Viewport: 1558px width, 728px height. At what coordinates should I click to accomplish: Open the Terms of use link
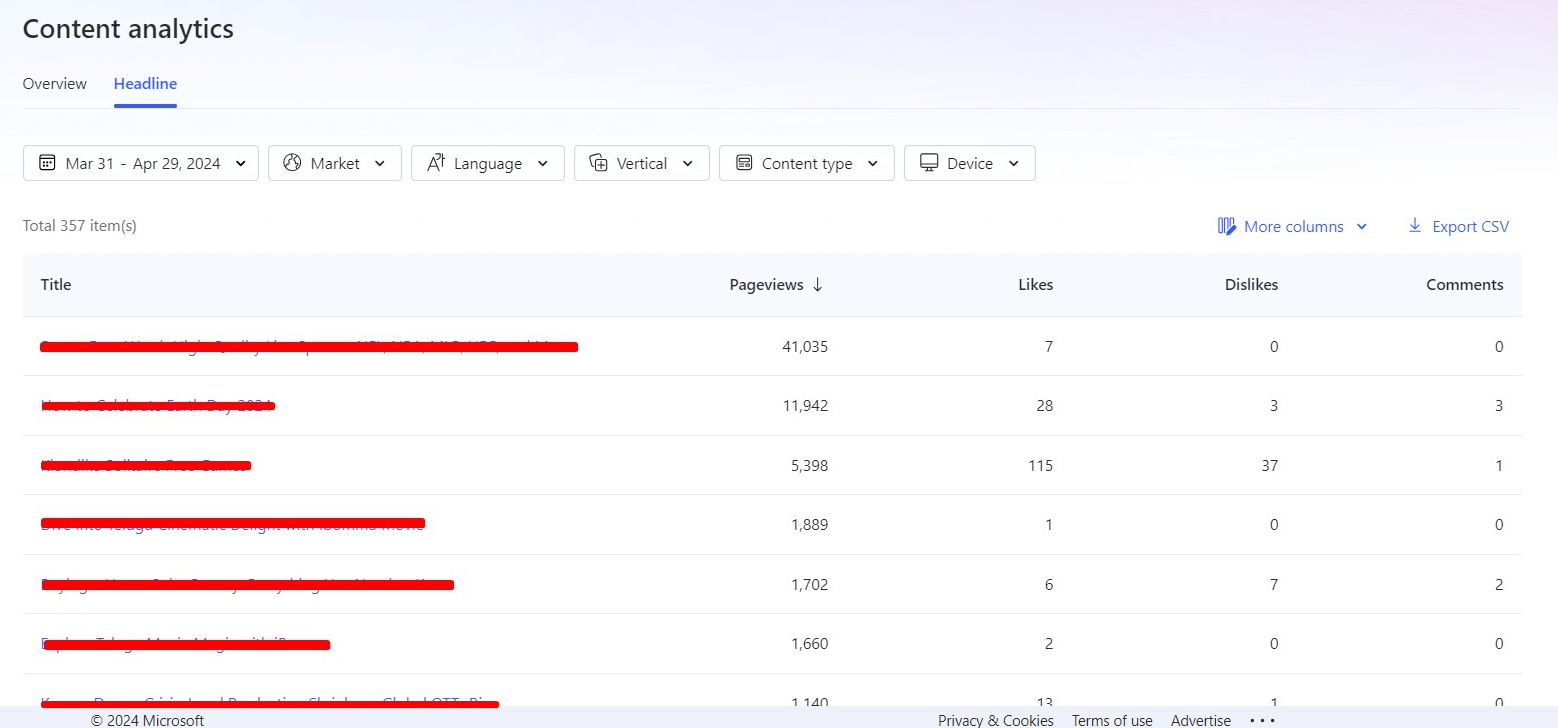click(1112, 720)
